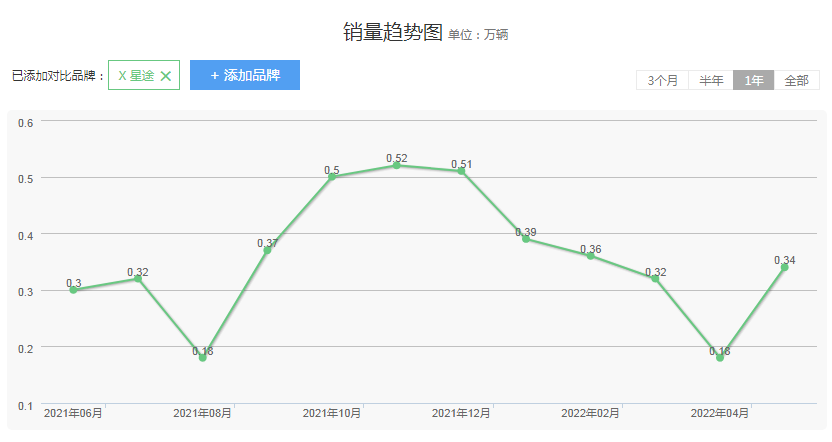
Task: Select the 1年 time range tab
Action: coord(753,81)
